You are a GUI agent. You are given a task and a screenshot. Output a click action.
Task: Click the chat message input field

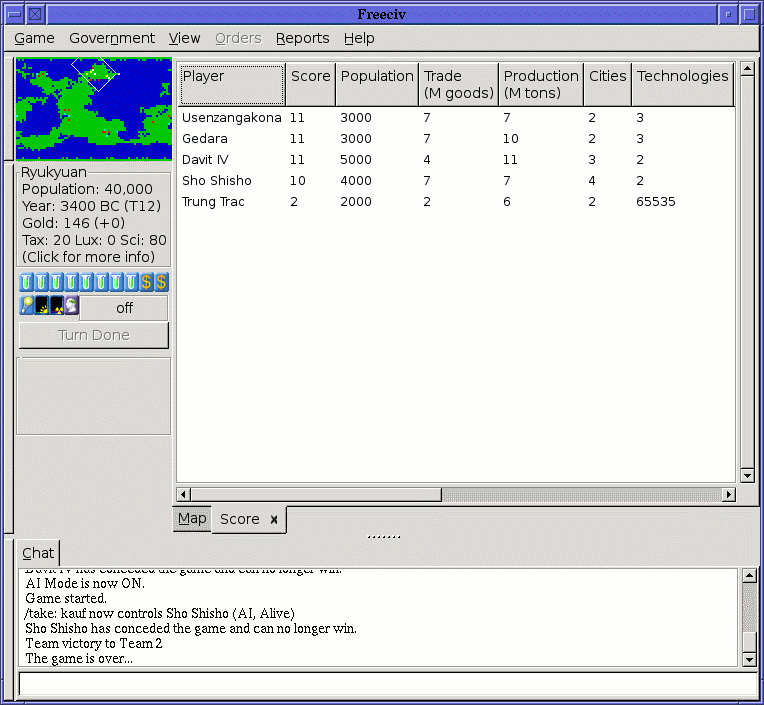pos(387,684)
